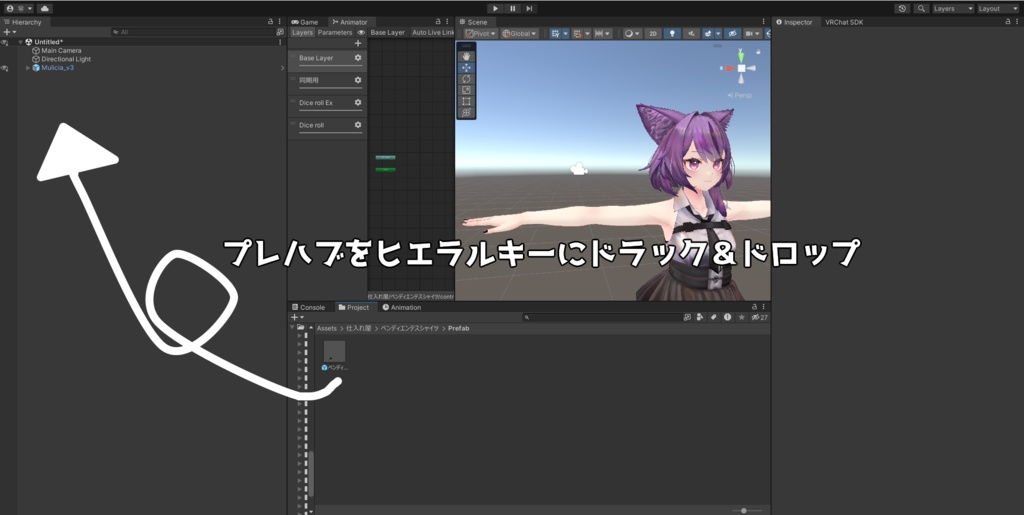The height and width of the screenshot is (515, 1024).
Task: Toggle the Project panel lock
Action: coord(754,307)
